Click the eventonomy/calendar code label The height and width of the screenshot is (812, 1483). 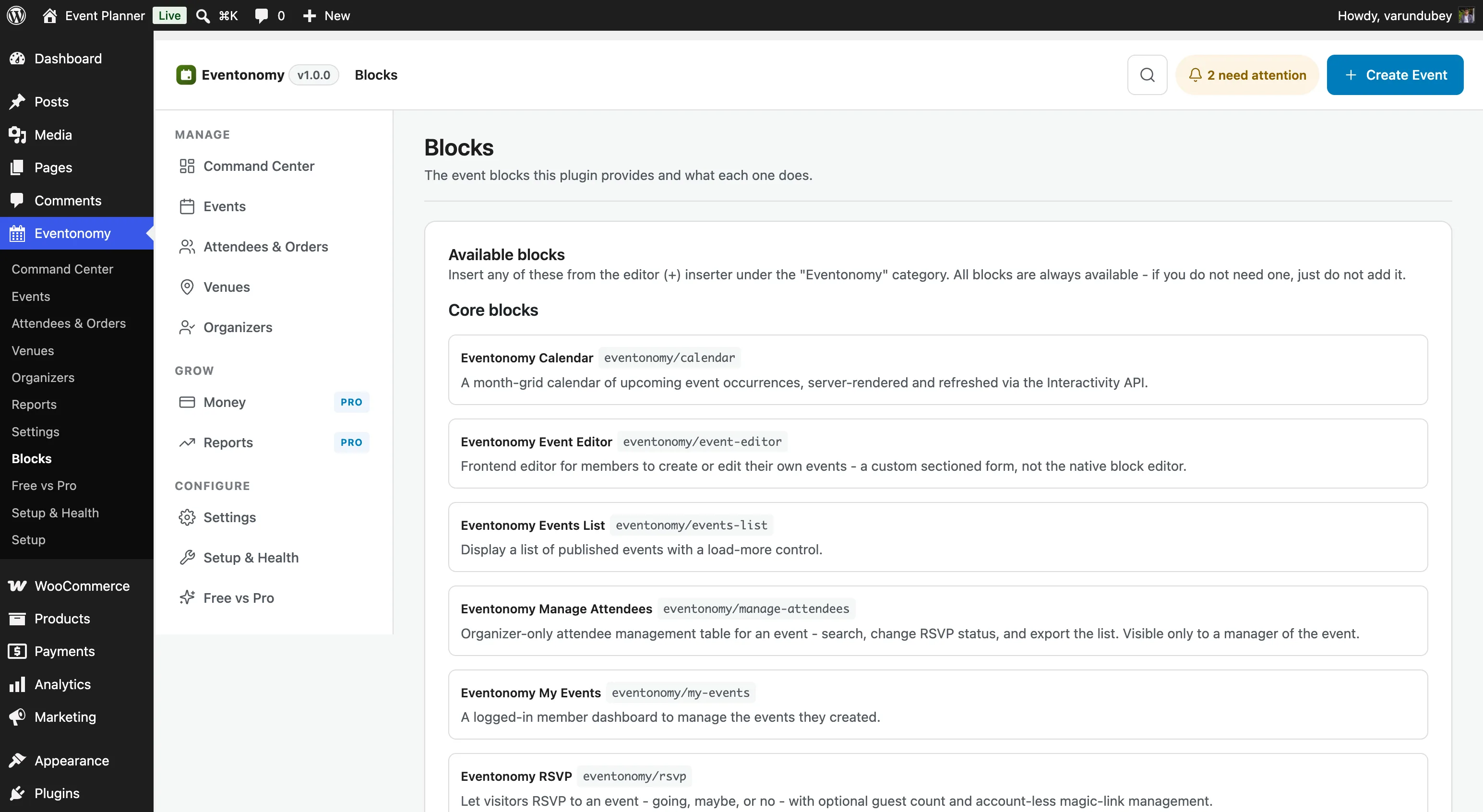click(x=670, y=358)
